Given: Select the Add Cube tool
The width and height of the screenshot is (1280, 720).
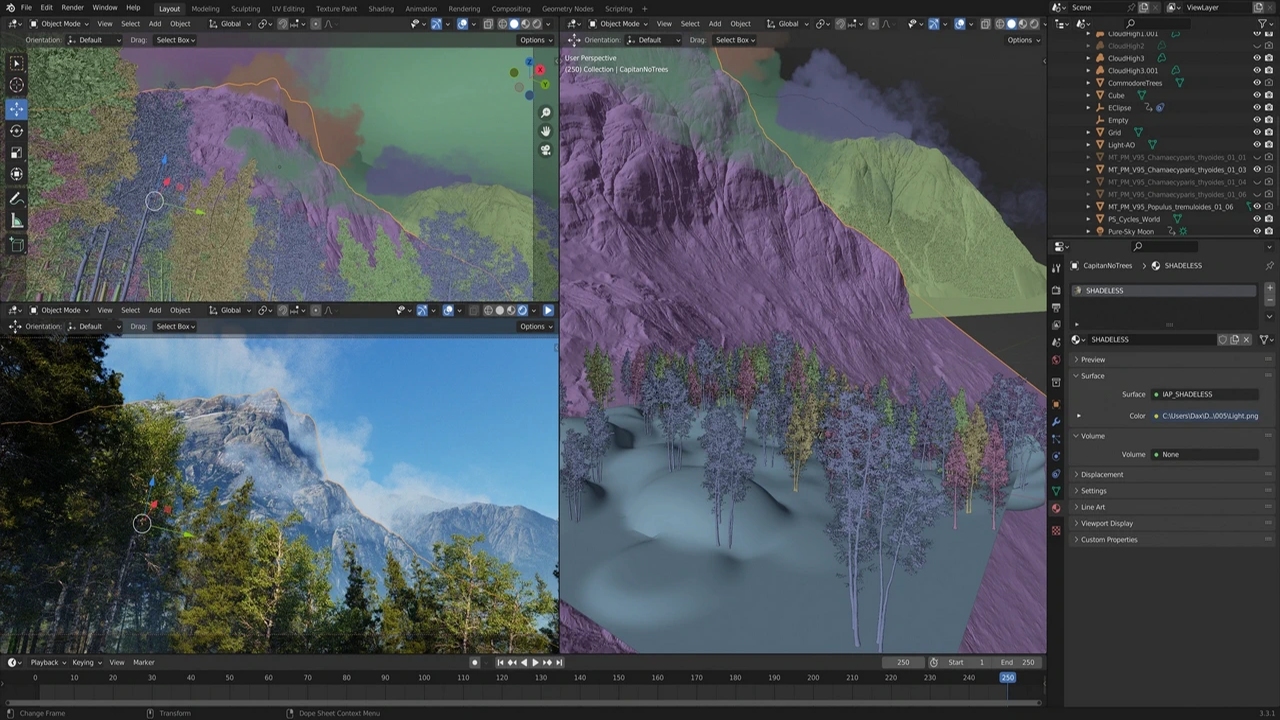Looking at the screenshot, I should click(17, 244).
